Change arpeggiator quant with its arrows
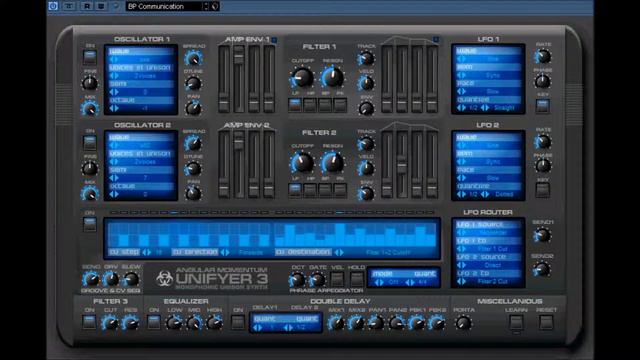The height and width of the screenshot is (360, 640). [x=410, y=282]
